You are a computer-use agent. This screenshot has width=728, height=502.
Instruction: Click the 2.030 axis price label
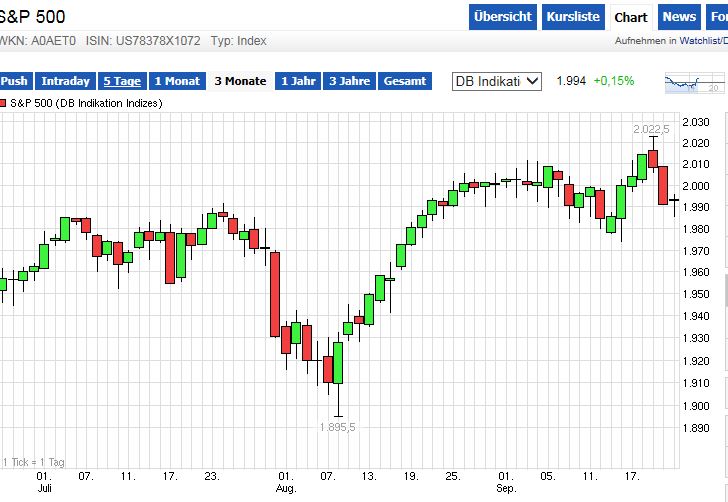[x=696, y=122]
